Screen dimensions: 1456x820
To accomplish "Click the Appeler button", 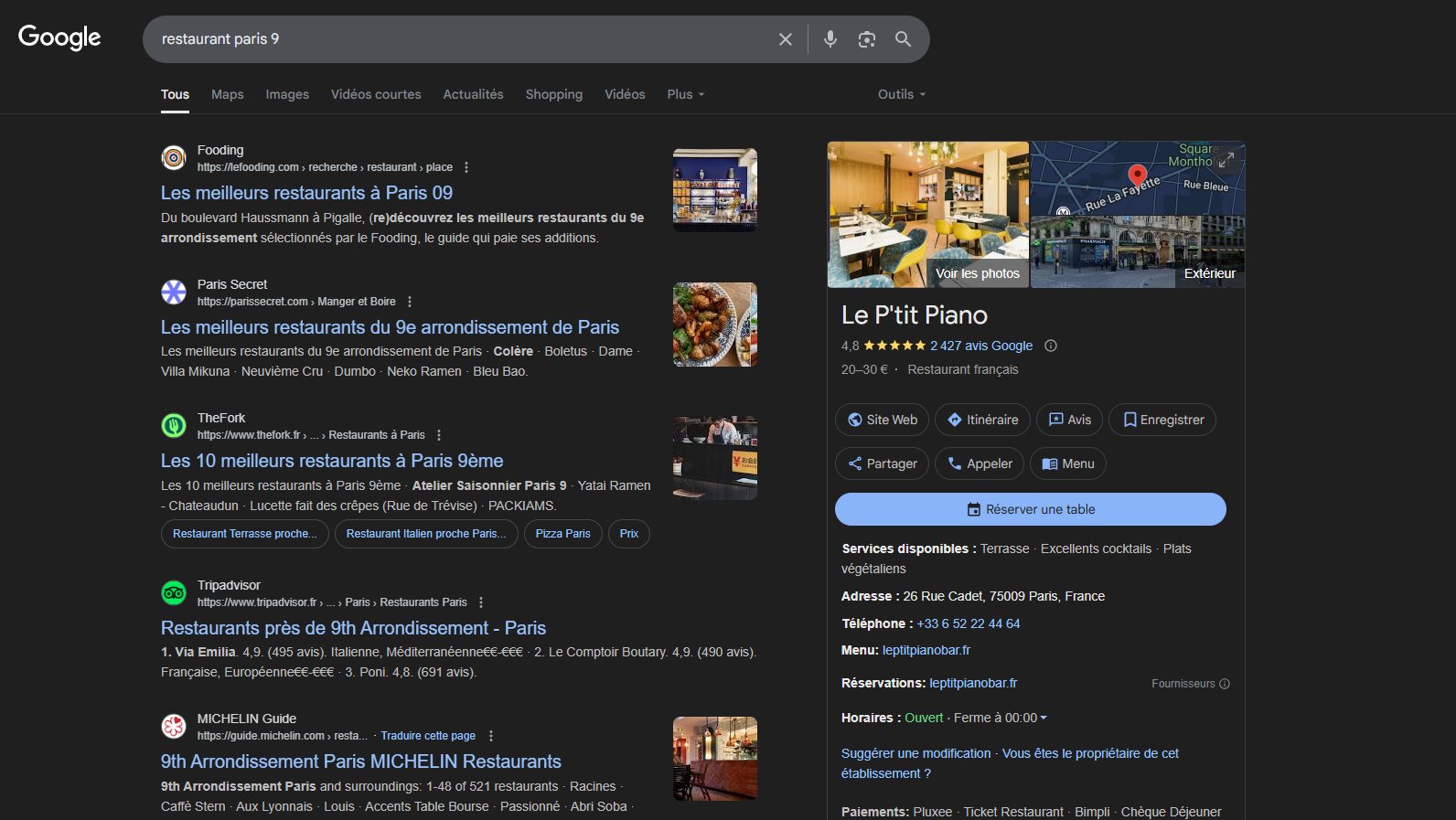I will (x=980, y=463).
